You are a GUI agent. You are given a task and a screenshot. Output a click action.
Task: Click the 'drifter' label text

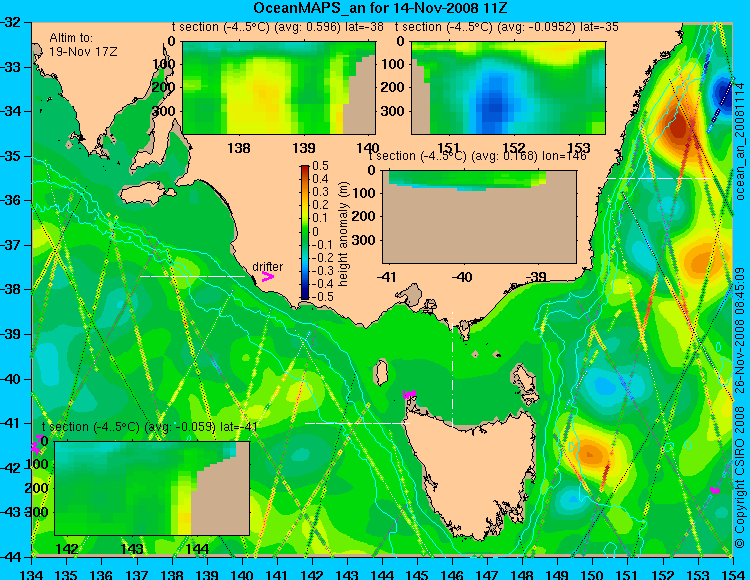point(267,267)
